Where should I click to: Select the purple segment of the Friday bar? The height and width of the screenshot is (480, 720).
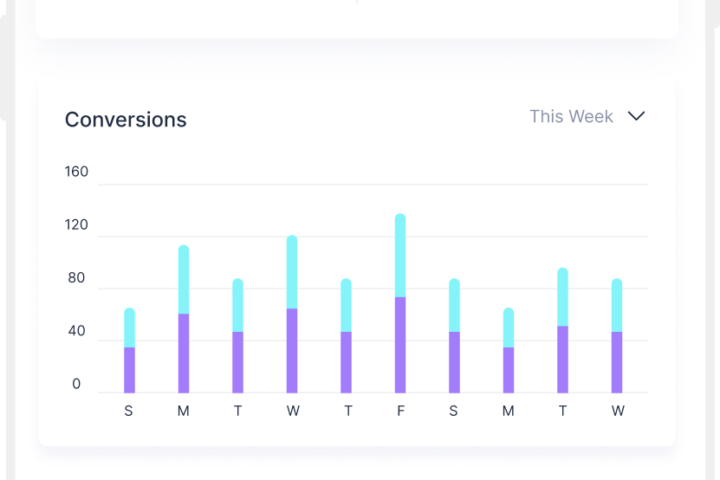click(400, 345)
